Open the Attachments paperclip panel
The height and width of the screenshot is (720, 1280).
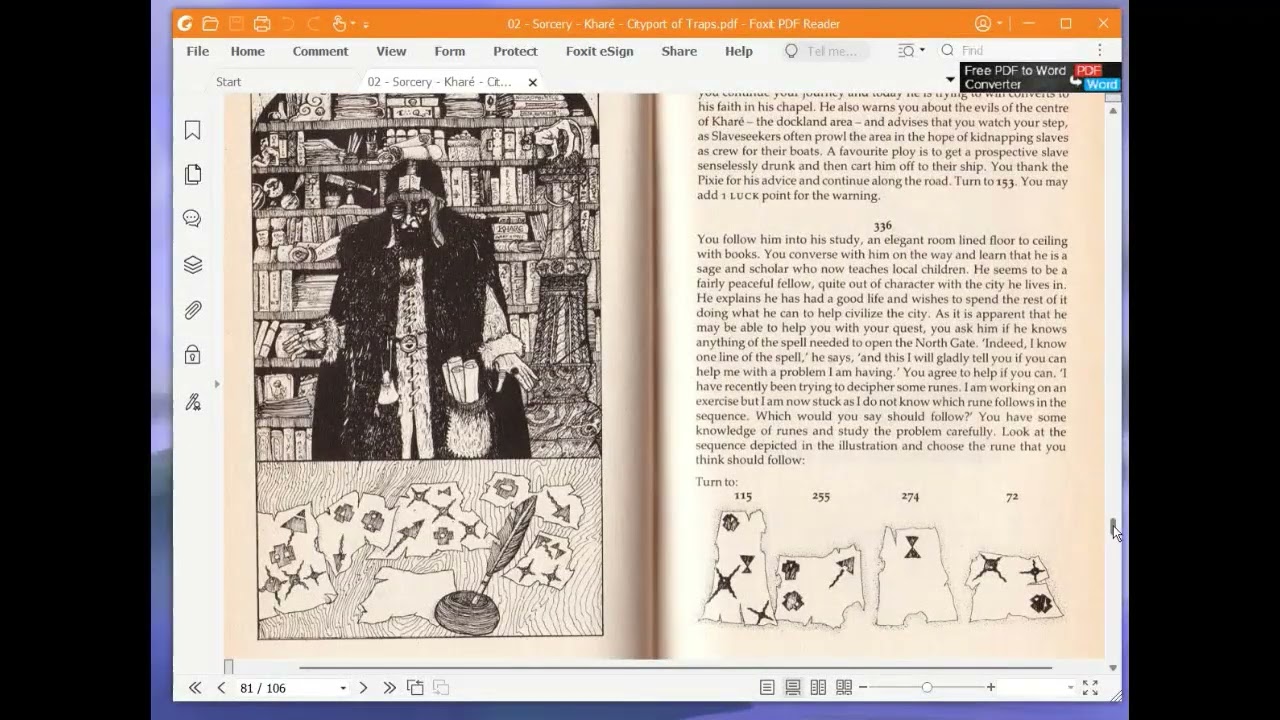click(192, 310)
